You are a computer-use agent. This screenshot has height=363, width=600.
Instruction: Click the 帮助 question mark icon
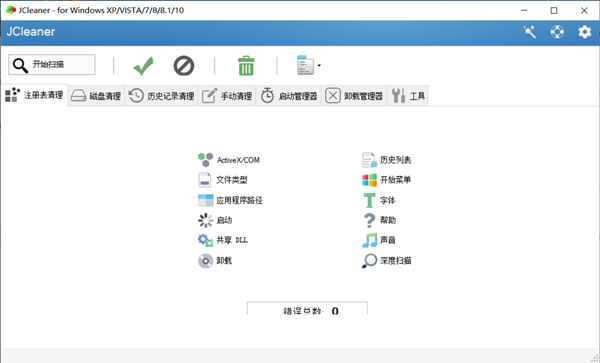tap(369, 220)
